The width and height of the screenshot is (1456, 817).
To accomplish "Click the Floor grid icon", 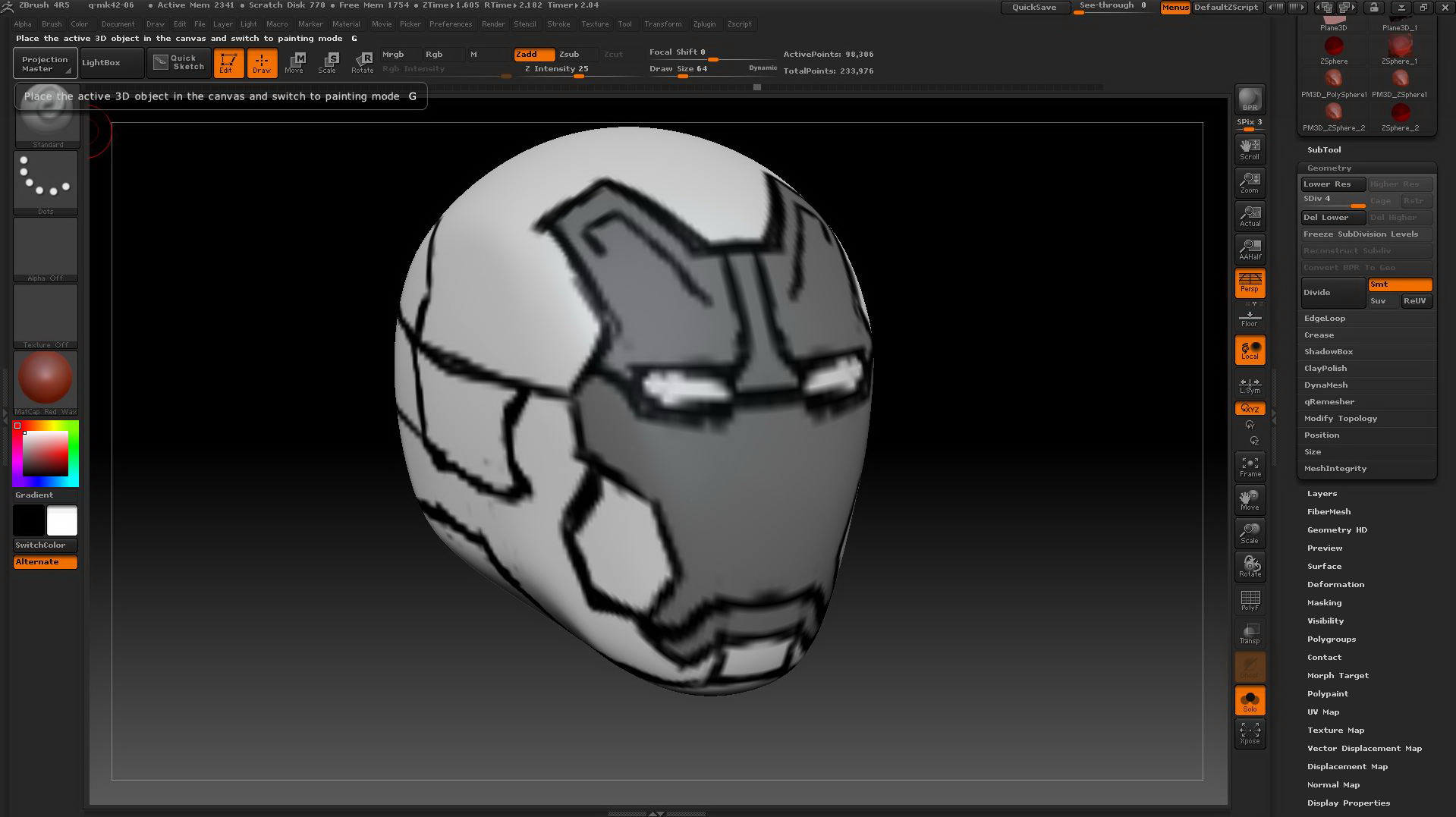I will point(1250,317).
